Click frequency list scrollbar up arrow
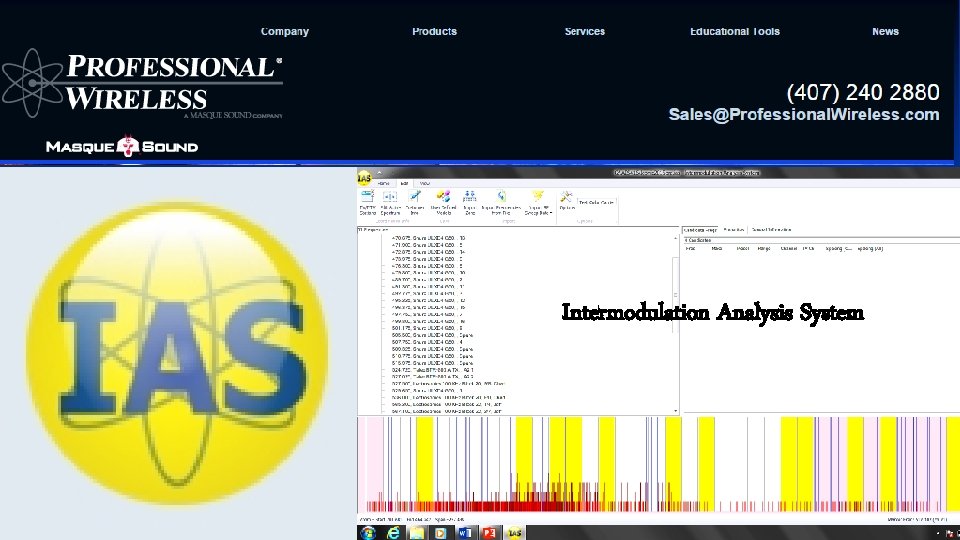Screen dimensions: 960x540 (x=675, y=238)
